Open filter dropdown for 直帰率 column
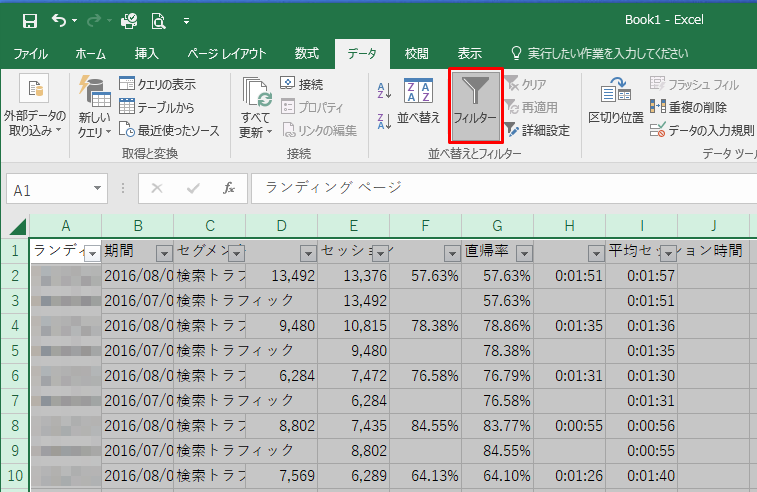This screenshot has height=492, width=757. 524,253
